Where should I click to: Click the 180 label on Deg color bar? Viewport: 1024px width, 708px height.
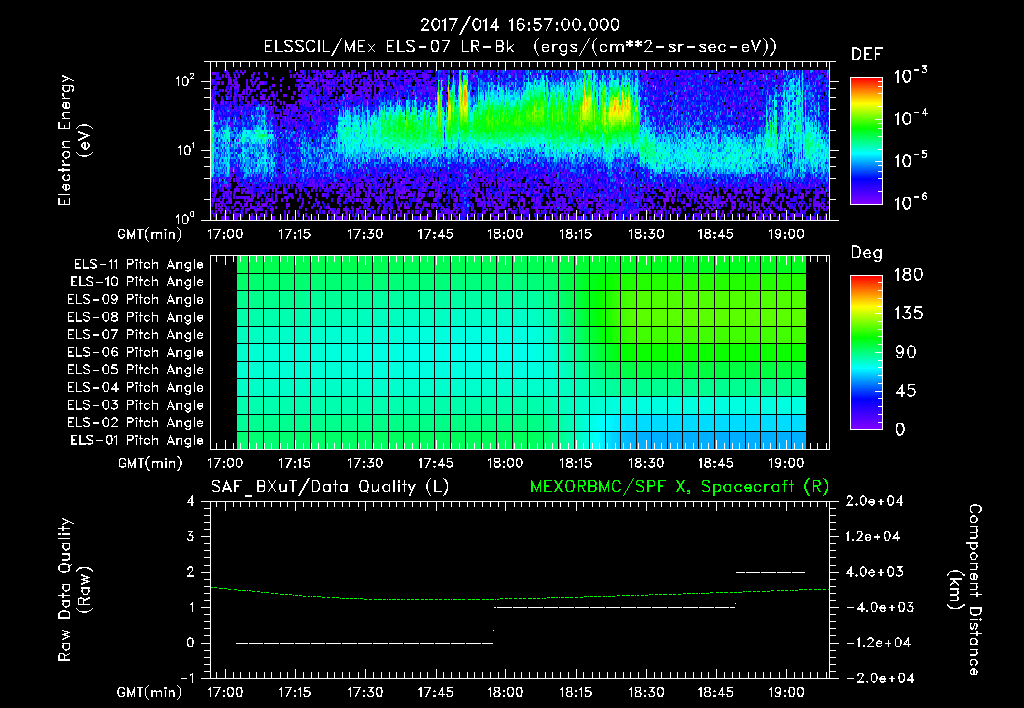(x=908, y=275)
